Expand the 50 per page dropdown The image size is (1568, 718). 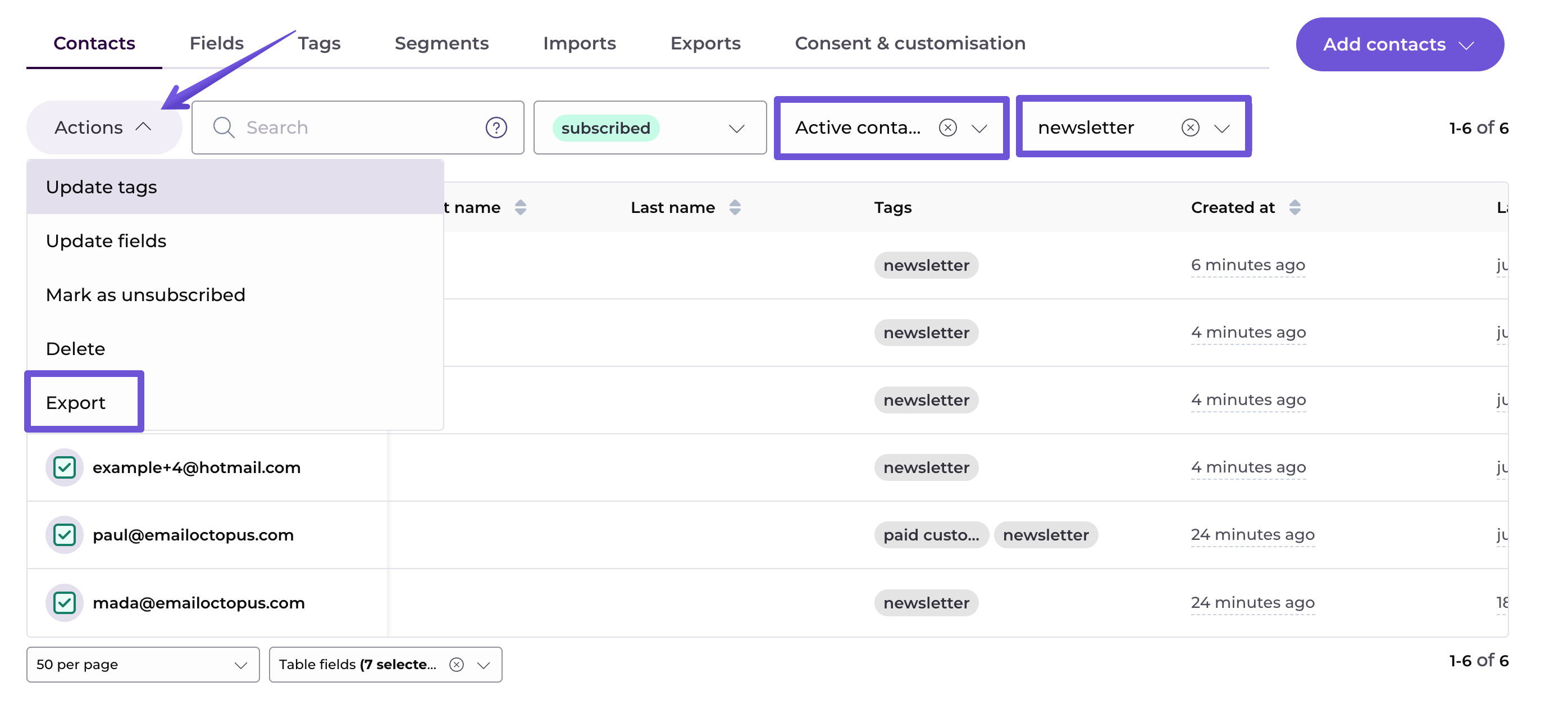point(143,665)
